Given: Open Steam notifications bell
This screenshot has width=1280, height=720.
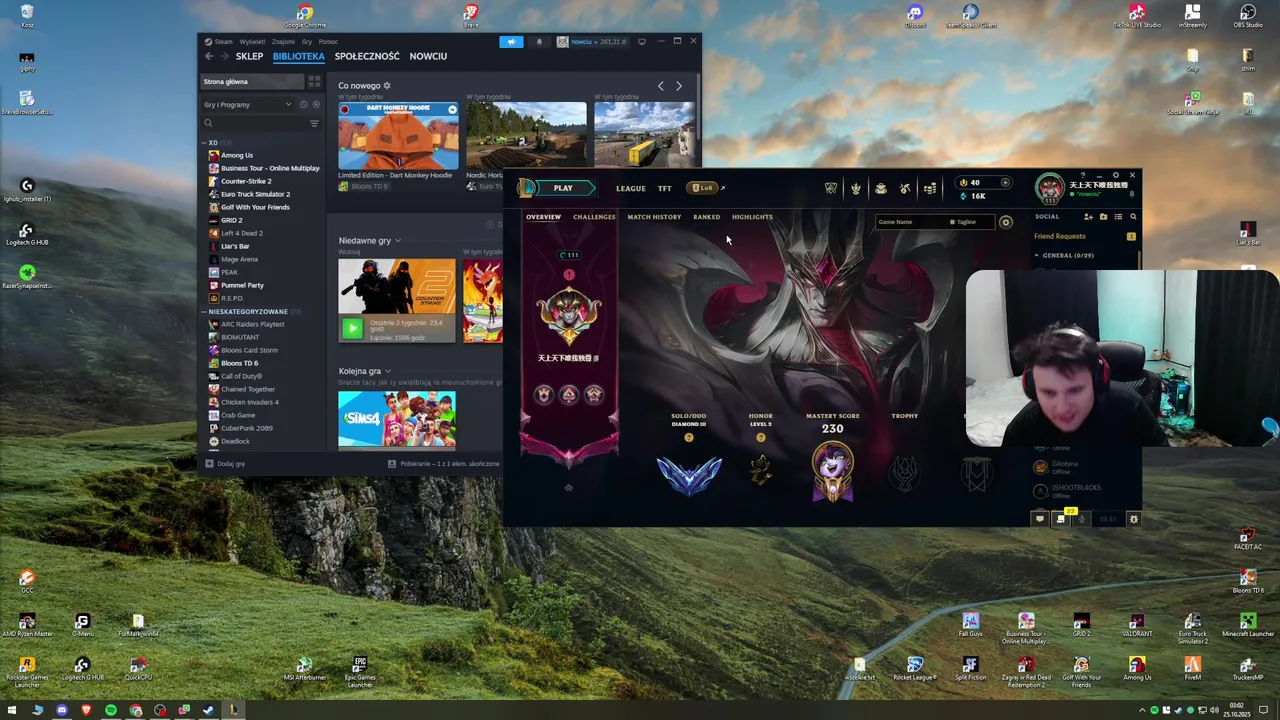Looking at the screenshot, I should click(x=539, y=42).
